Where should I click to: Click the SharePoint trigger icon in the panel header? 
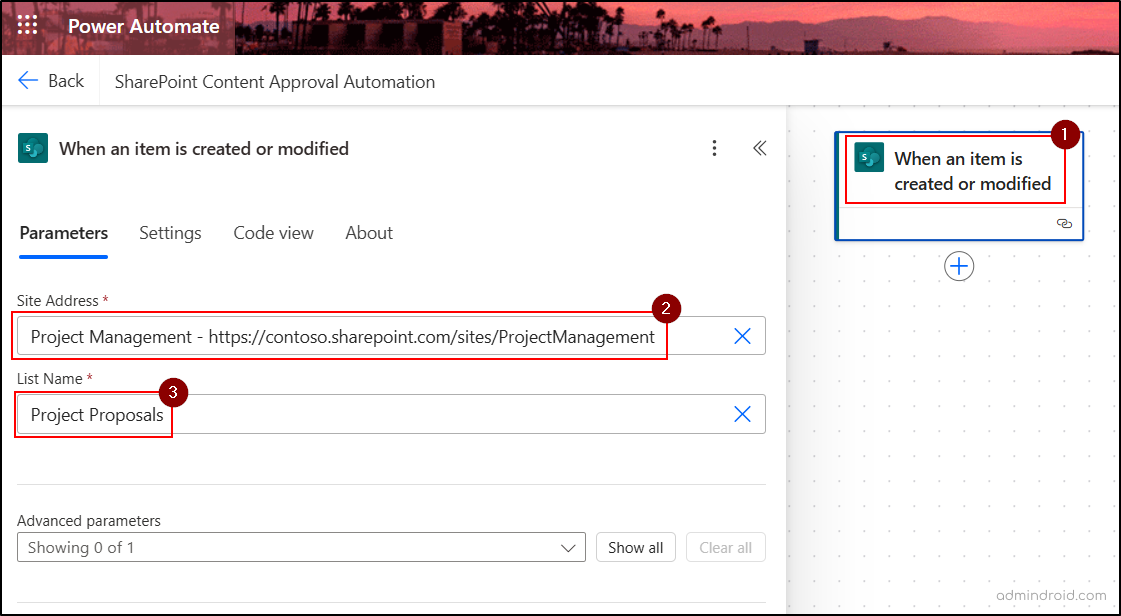coord(33,148)
